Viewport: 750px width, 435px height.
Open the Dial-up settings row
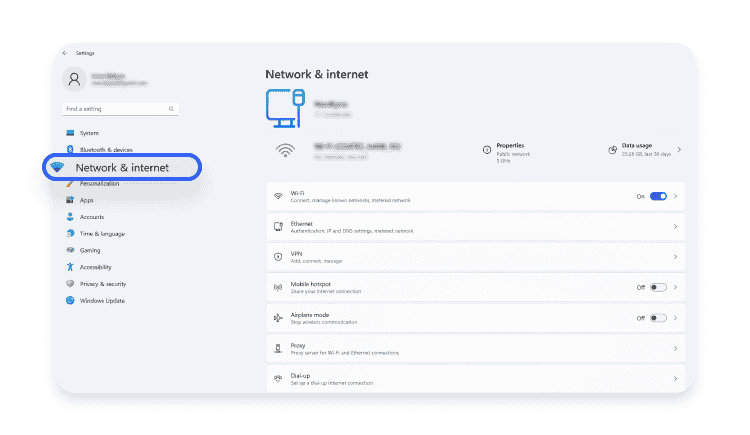point(475,379)
